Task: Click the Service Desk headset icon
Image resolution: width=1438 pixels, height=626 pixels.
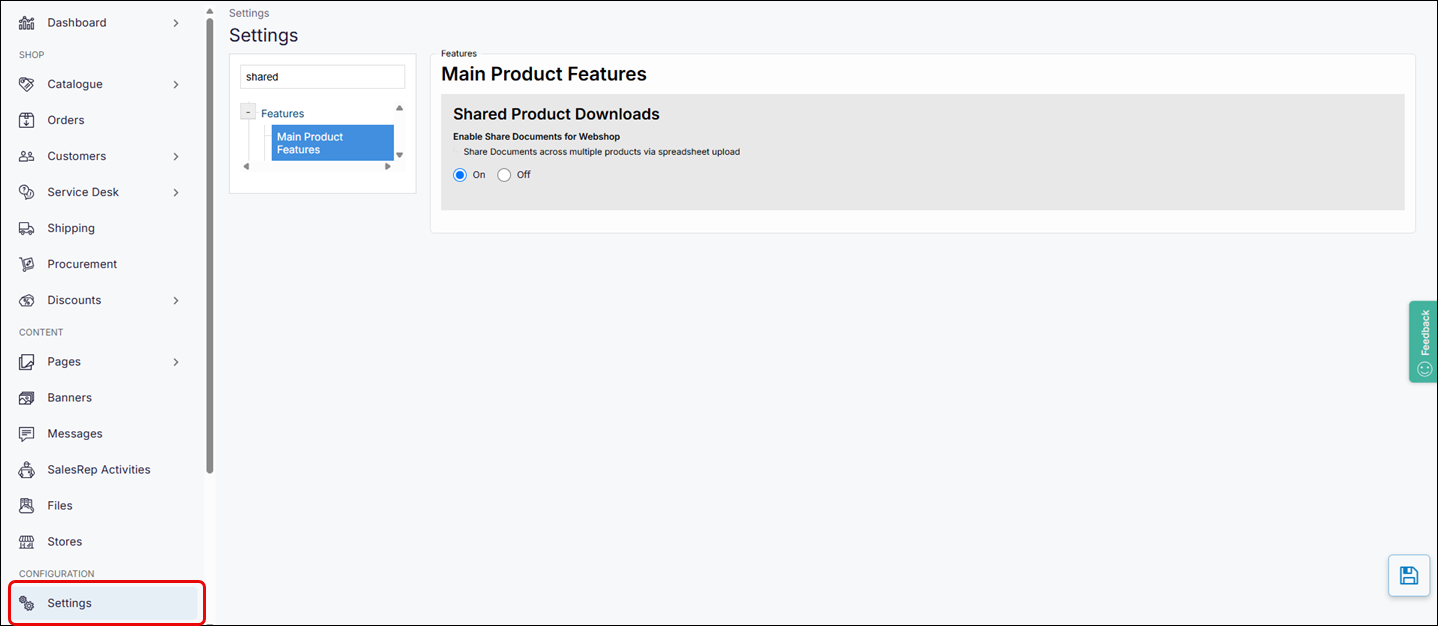Action: 27,192
